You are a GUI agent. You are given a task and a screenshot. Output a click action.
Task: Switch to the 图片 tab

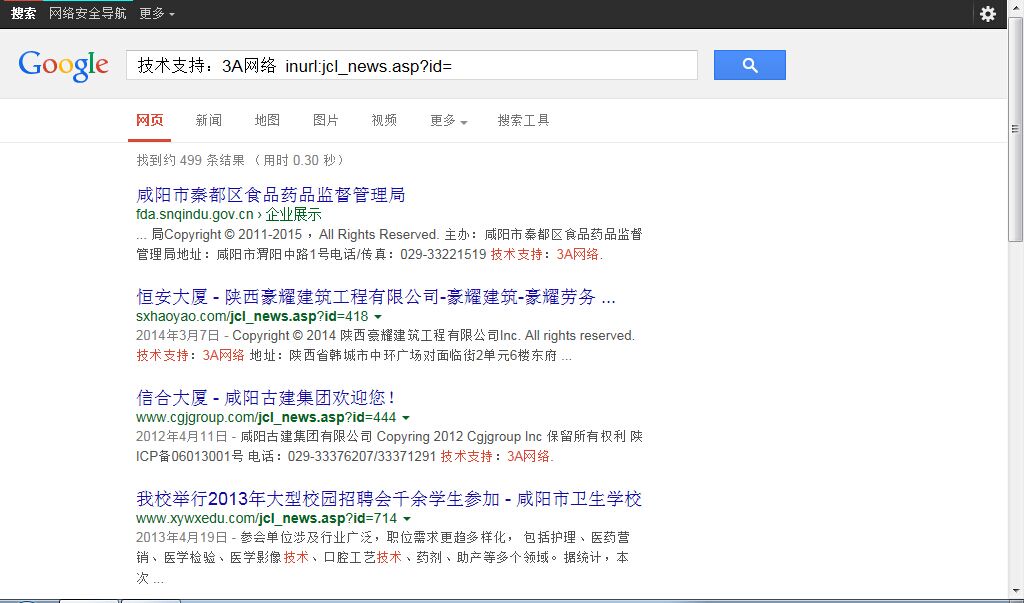325,120
